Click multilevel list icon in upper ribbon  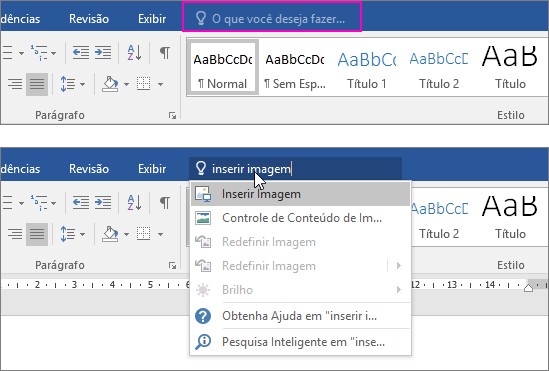click(x=43, y=53)
